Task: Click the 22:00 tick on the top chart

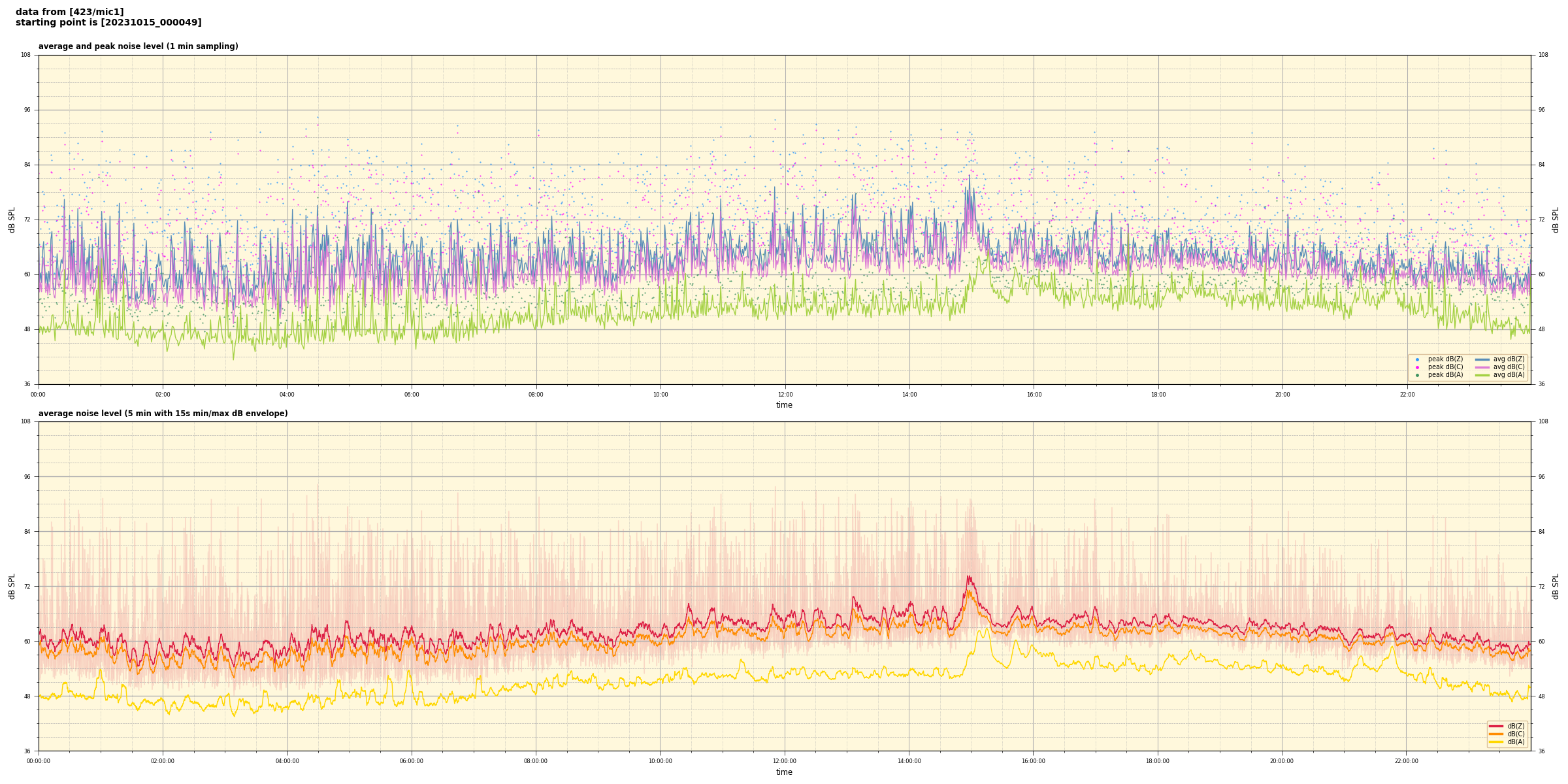Action: 1407,395
